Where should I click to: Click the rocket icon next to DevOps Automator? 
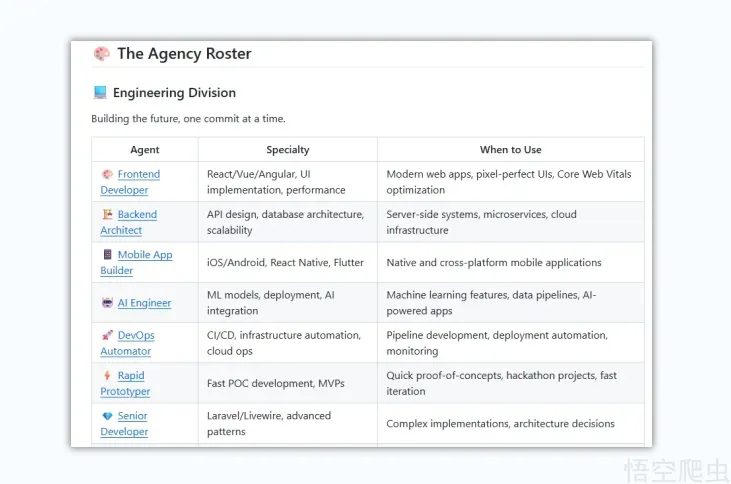[x=107, y=335]
